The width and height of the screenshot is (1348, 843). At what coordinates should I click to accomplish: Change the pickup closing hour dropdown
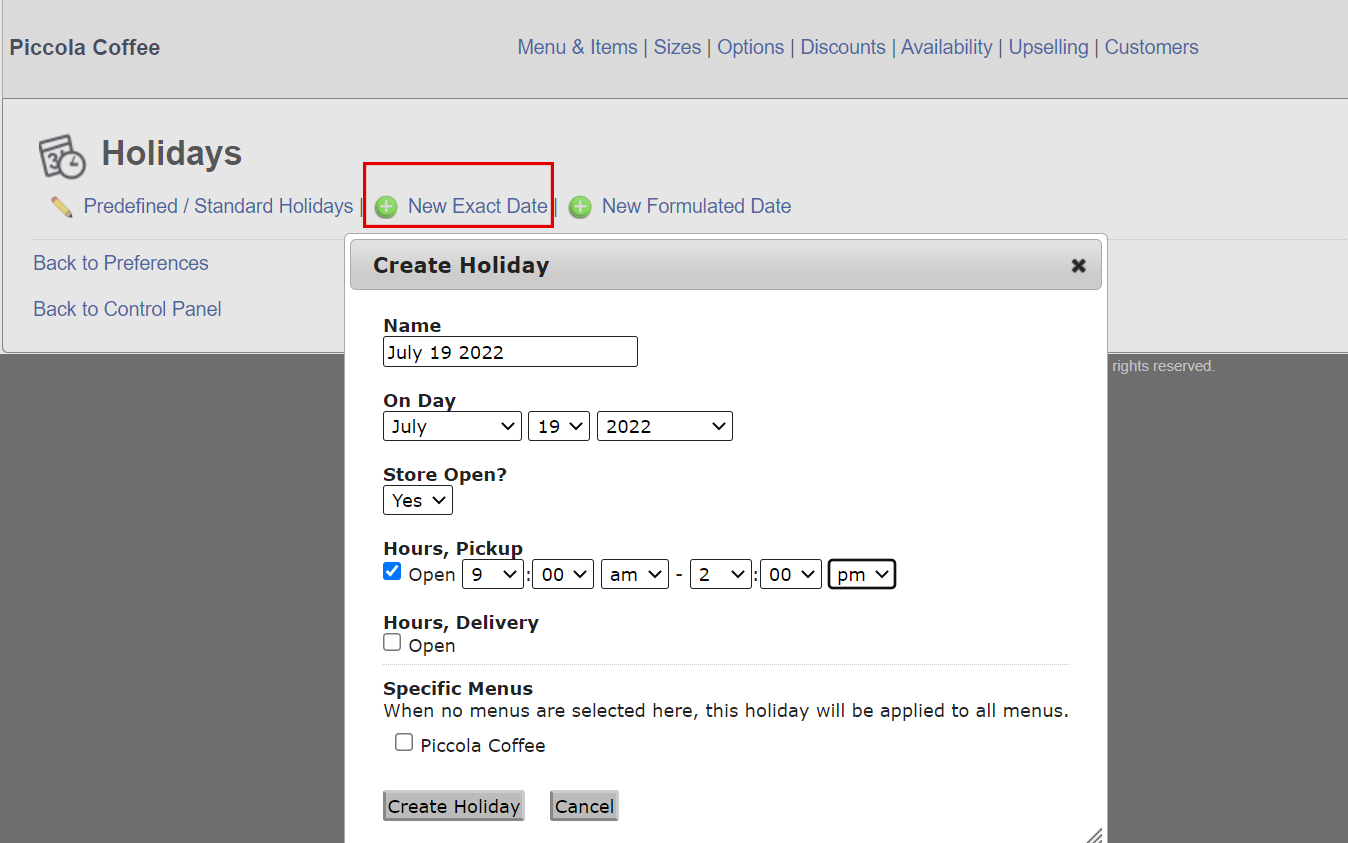click(721, 574)
